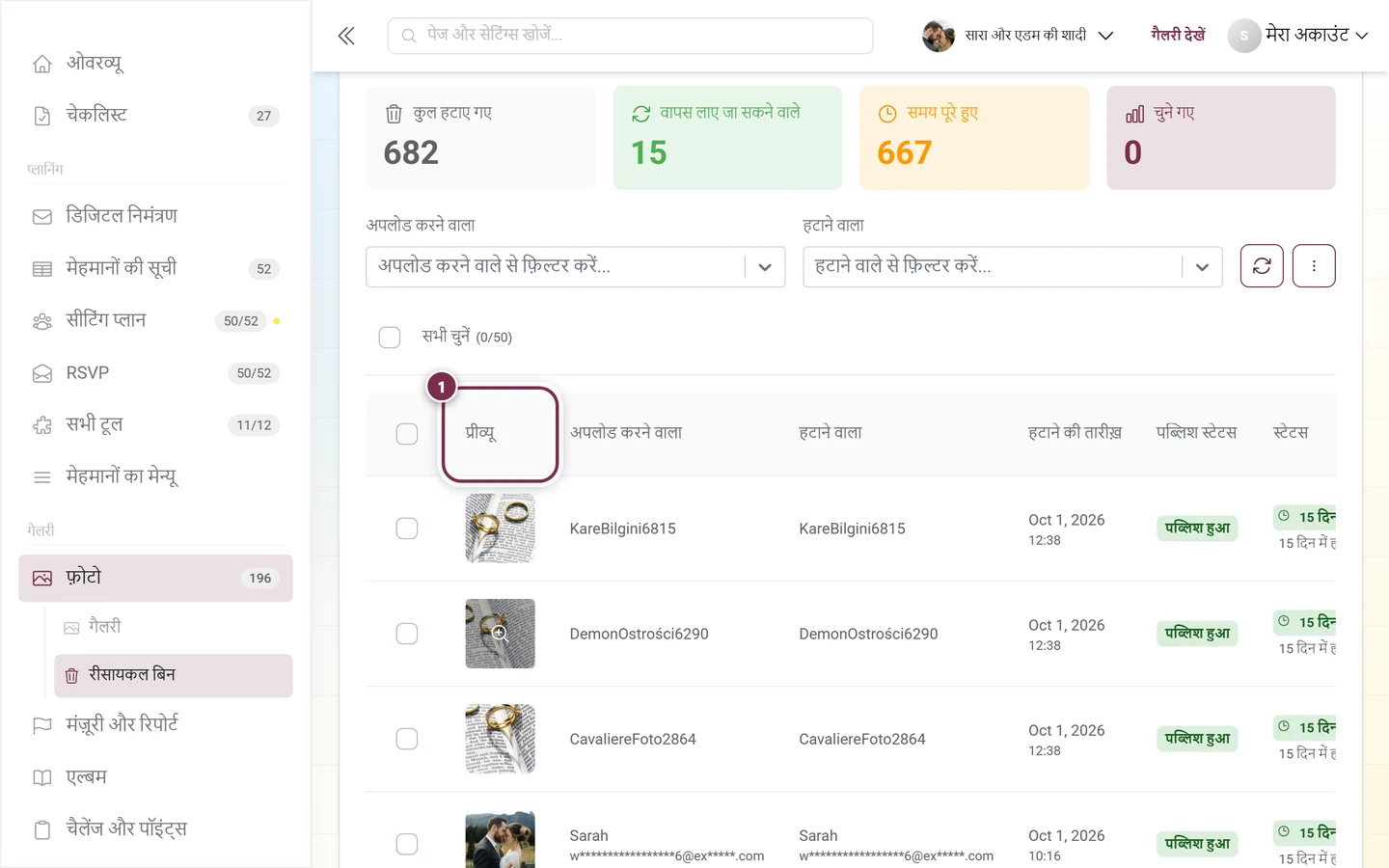1389x868 pixels.
Task: Click the मंज़ूरी और रिपोर्ट flag icon
Action: point(42,725)
